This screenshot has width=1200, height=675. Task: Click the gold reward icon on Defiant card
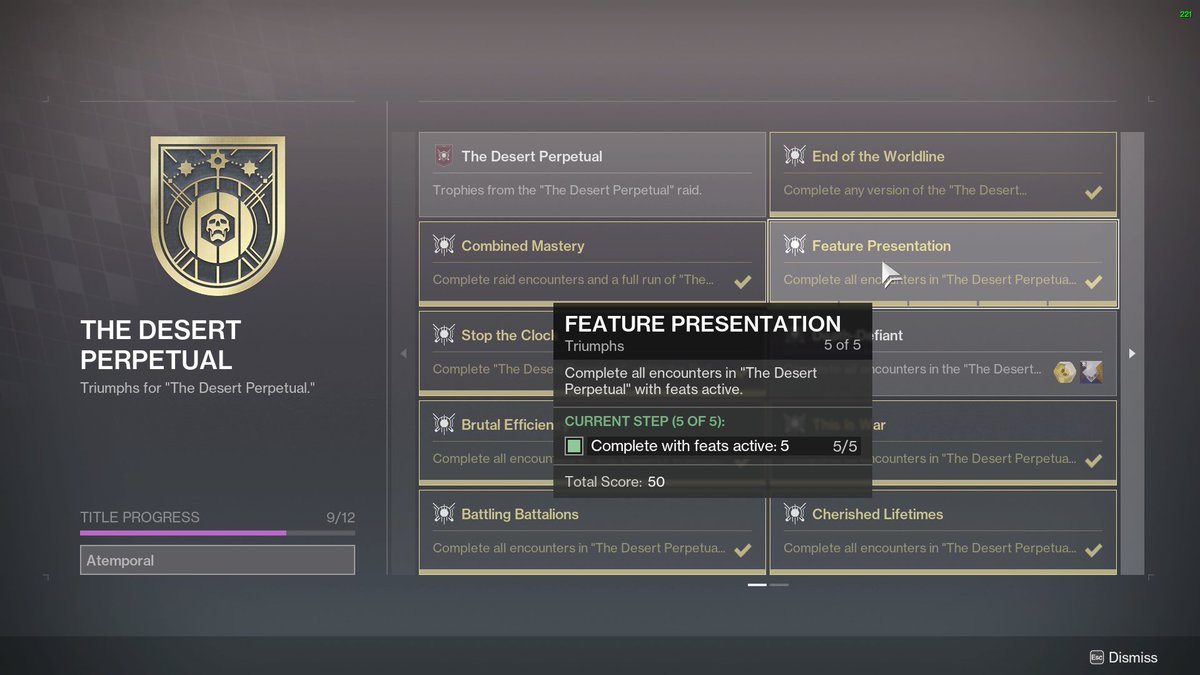coord(1064,372)
